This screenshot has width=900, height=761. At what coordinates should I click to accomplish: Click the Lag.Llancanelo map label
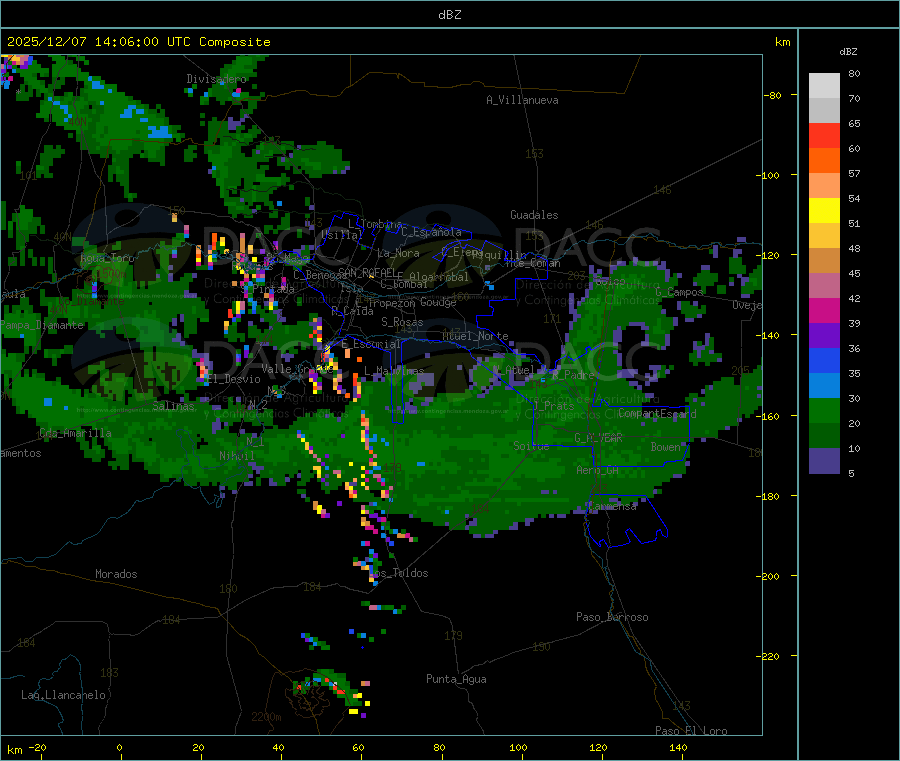point(64,695)
